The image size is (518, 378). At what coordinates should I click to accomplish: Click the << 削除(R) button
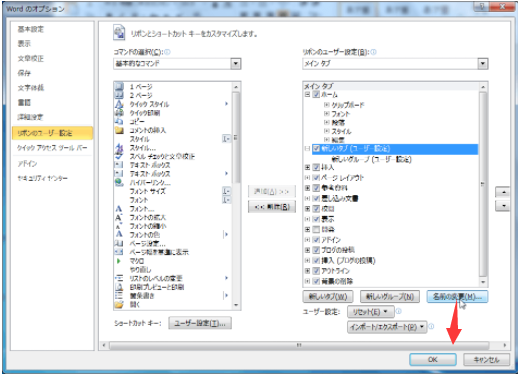click(x=272, y=207)
